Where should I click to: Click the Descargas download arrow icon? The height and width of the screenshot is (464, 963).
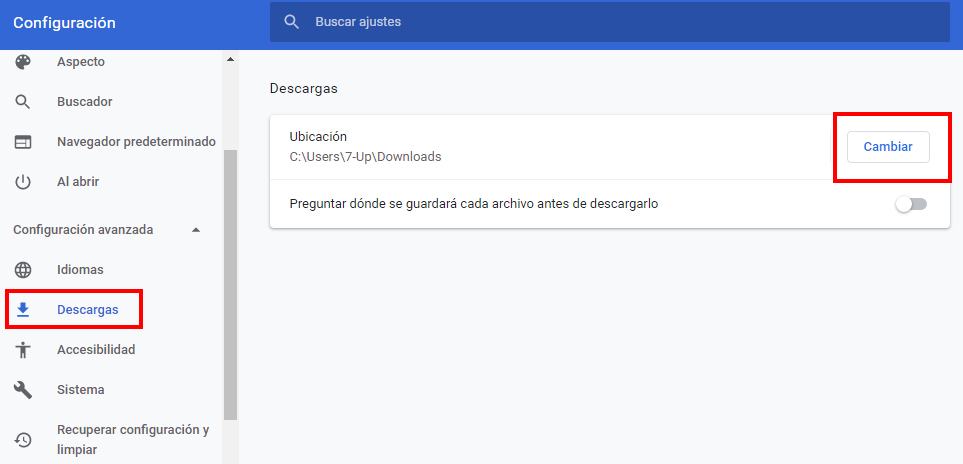[x=23, y=310]
